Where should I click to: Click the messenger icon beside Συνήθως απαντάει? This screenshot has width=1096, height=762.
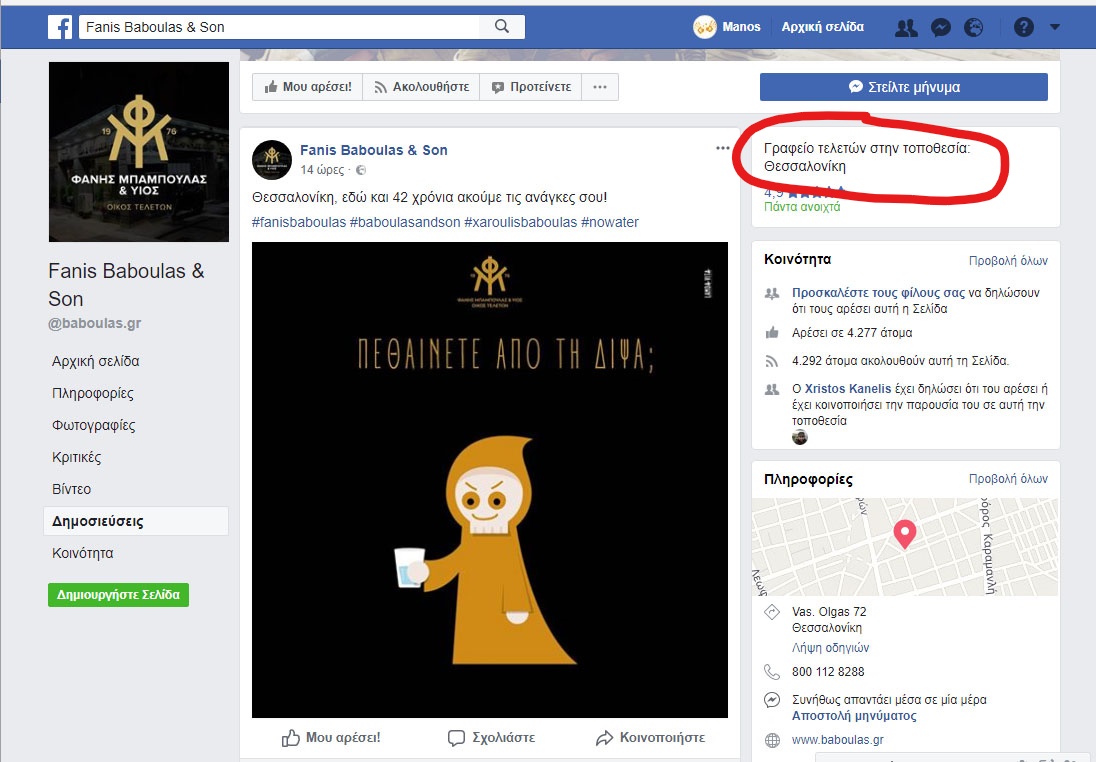pyautogui.click(x=772, y=700)
